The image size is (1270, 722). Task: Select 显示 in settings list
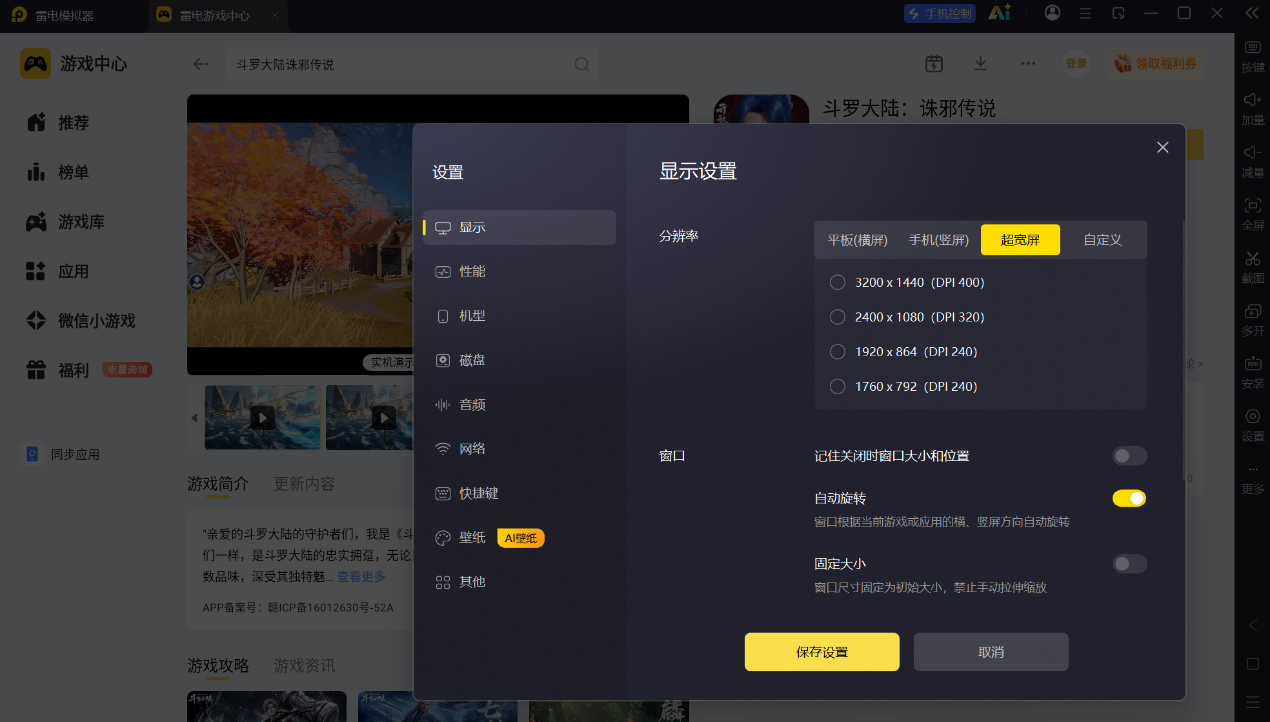pyautogui.click(x=519, y=227)
